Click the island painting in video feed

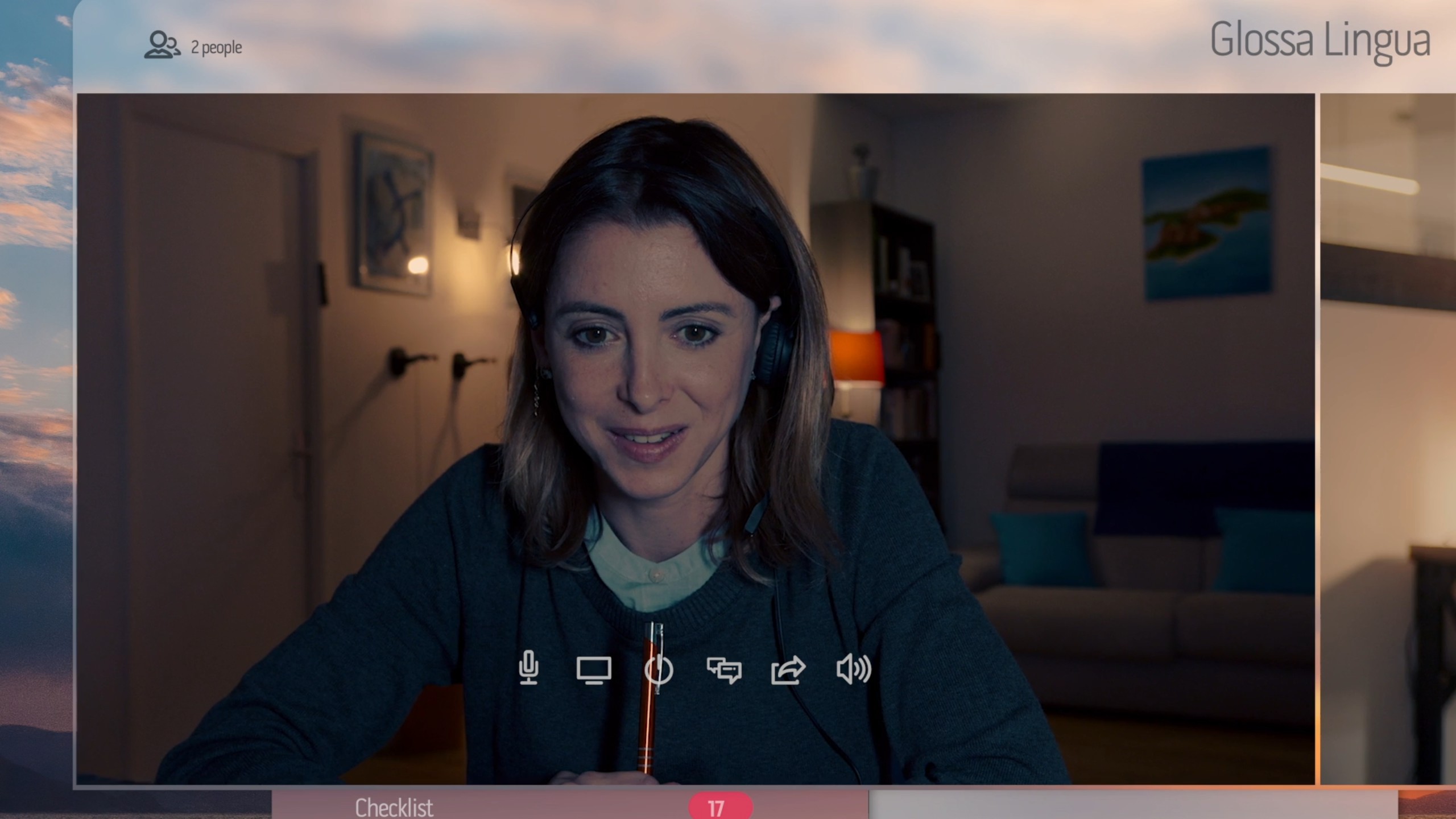[x=1206, y=225]
